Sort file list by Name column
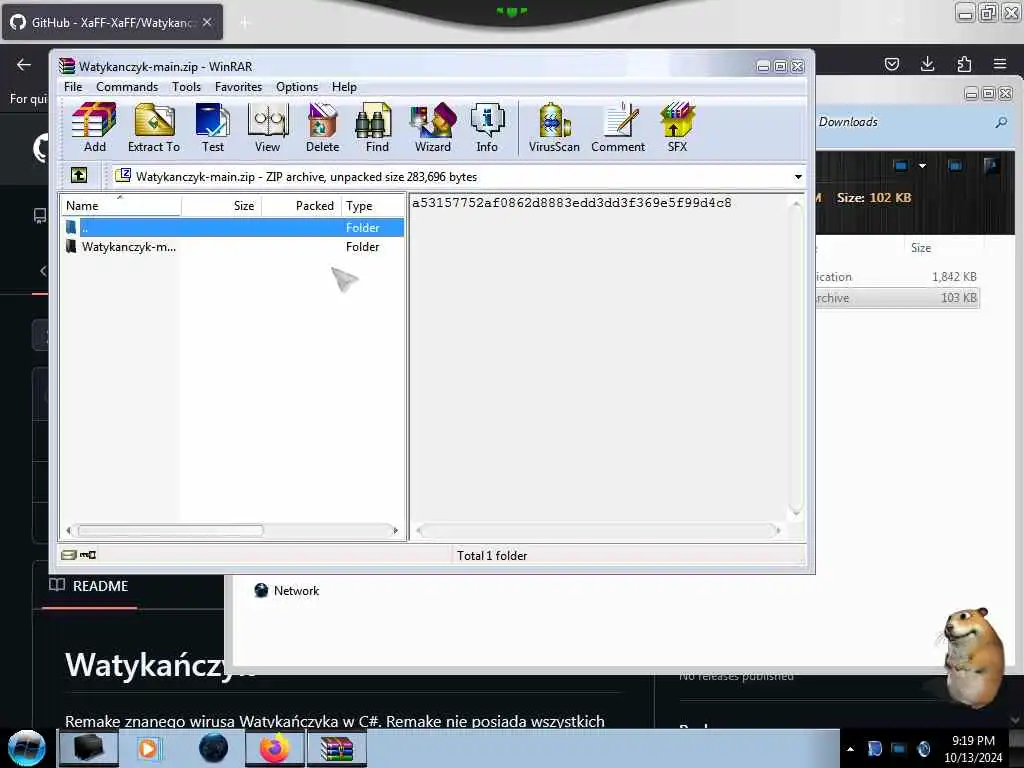Screen dimensions: 1024x768 121,206
